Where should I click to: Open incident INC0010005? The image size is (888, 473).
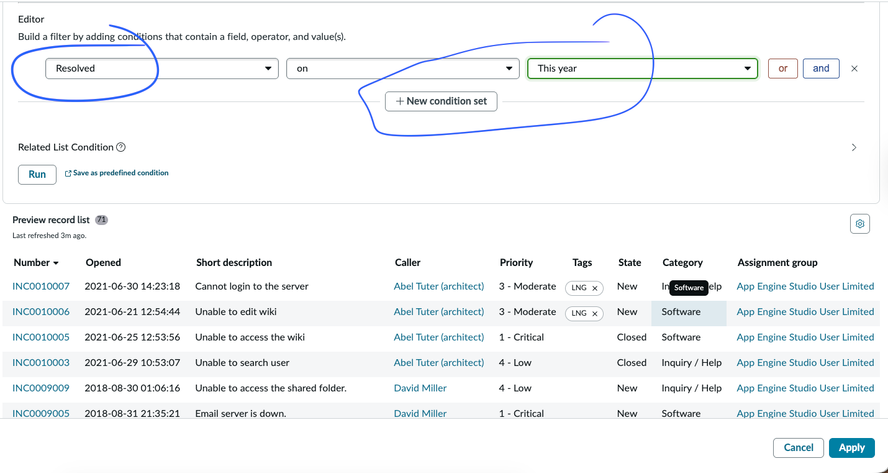coord(41,337)
